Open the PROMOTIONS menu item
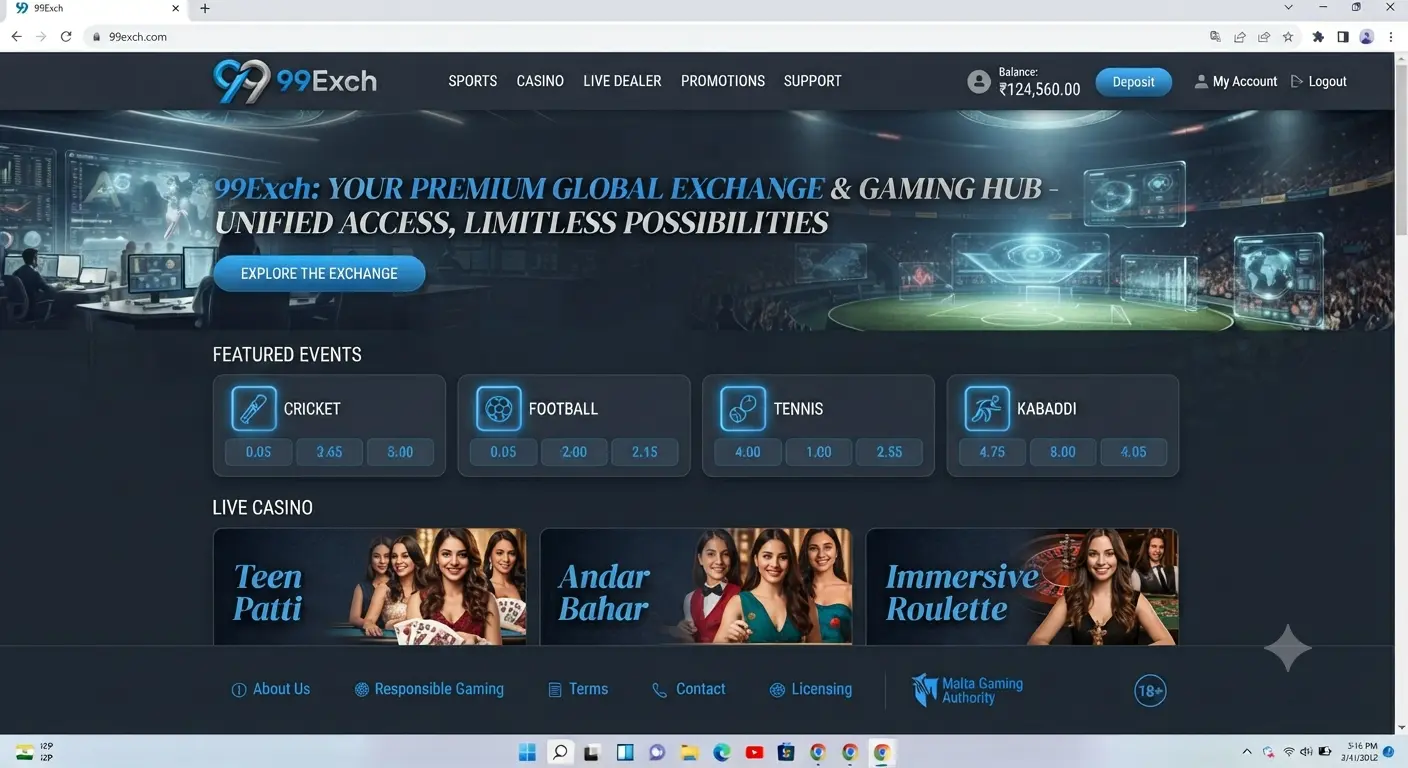This screenshot has height=768, width=1408. click(723, 81)
